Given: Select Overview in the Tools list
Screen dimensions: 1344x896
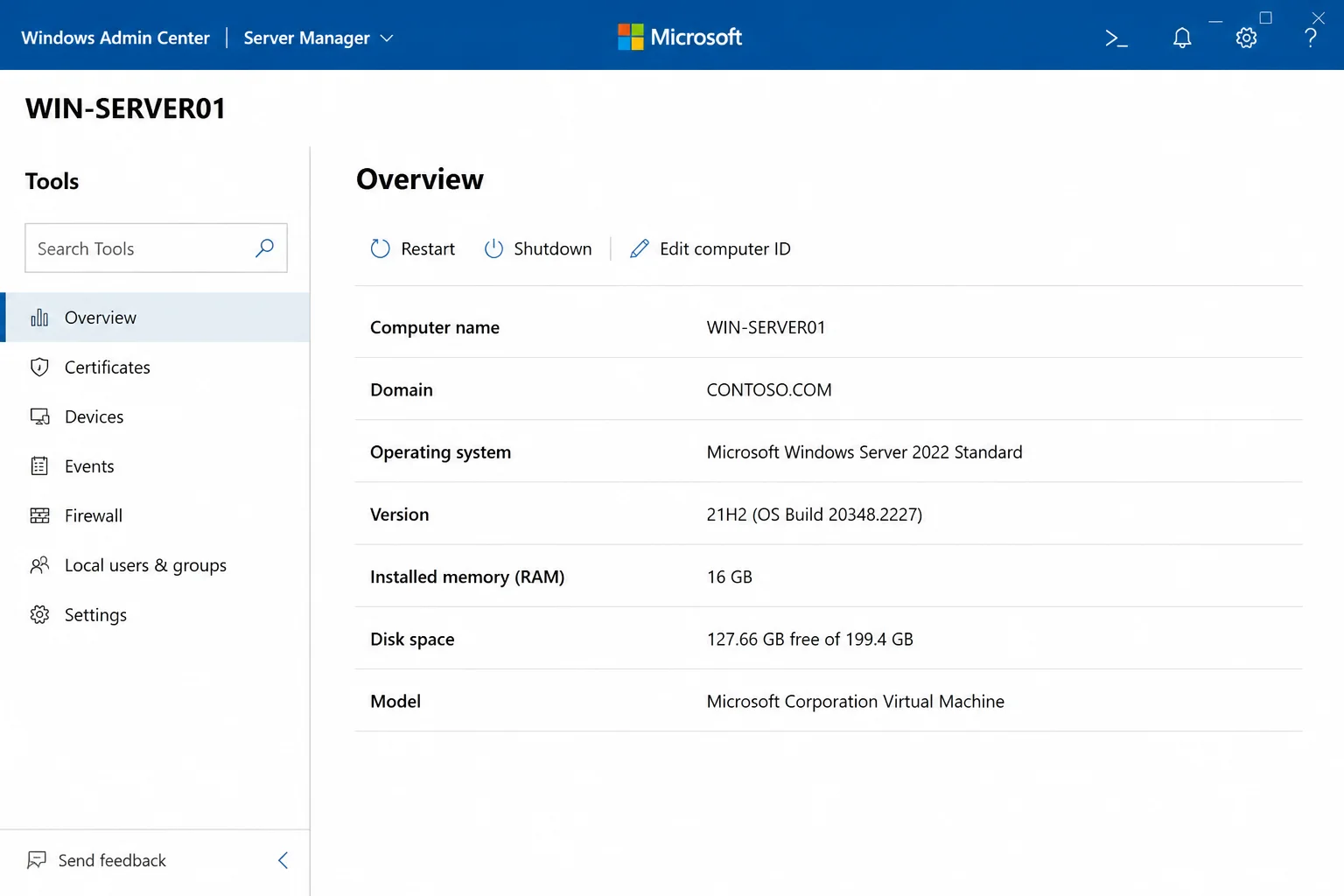Looking at the screenshot, I should point(156,318).
